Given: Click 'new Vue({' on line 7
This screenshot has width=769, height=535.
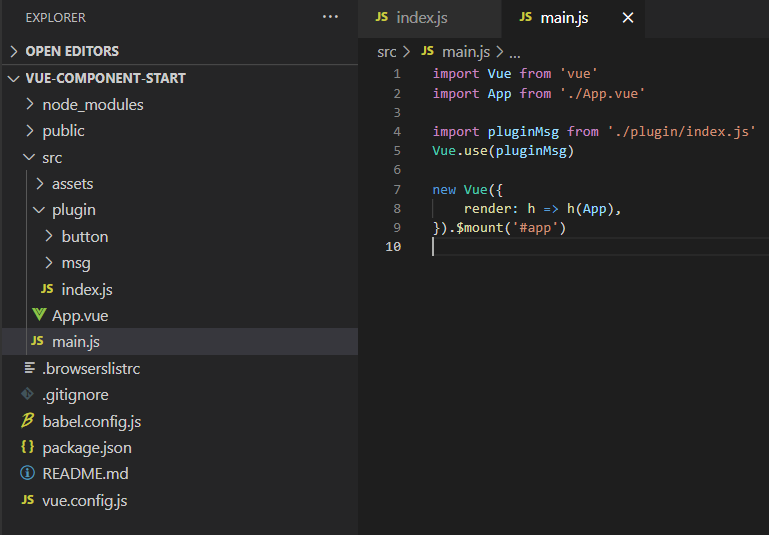Looking at the screenshot, I should [467, 190].
